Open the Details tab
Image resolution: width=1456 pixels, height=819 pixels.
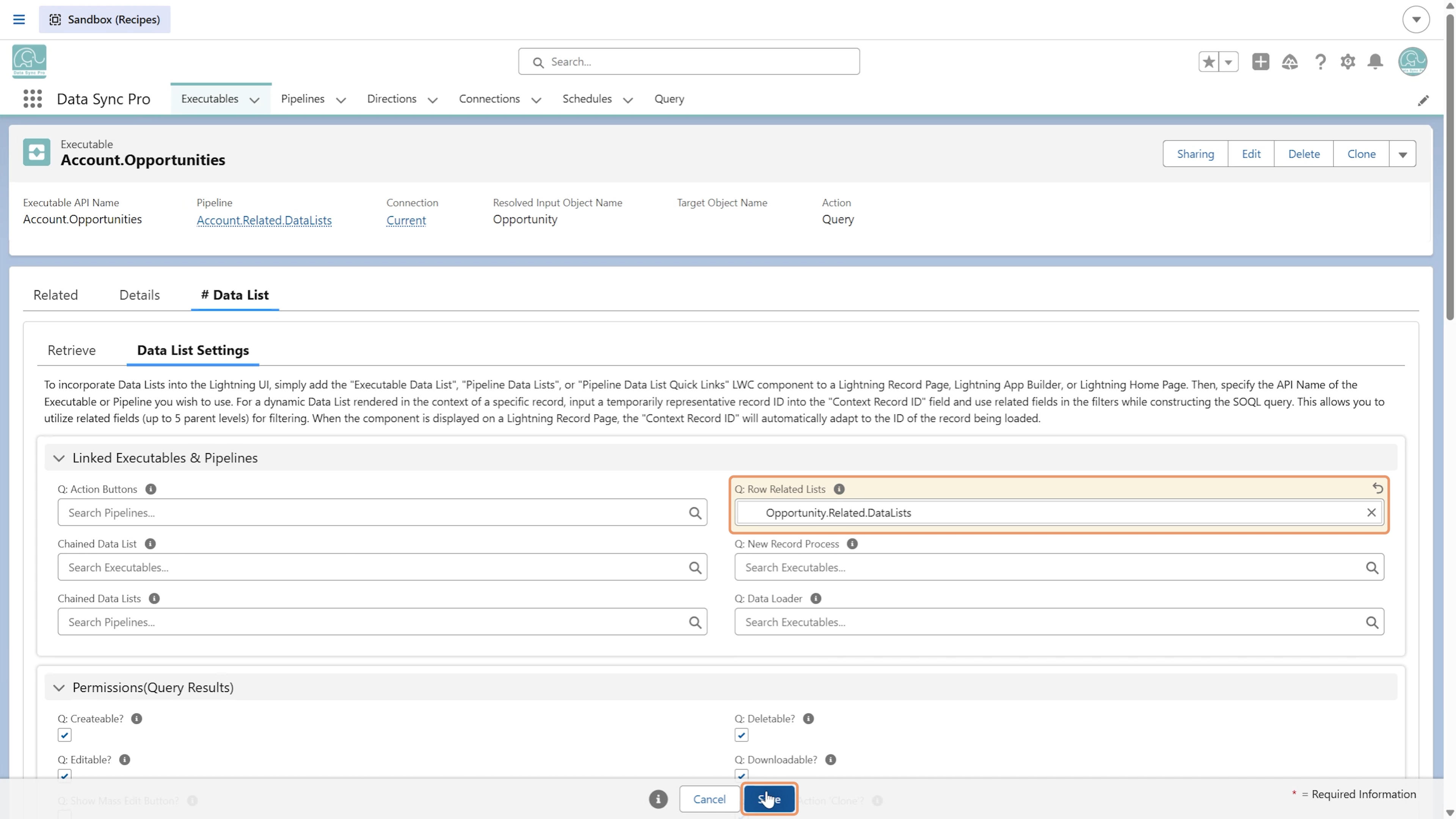[140, 295]
